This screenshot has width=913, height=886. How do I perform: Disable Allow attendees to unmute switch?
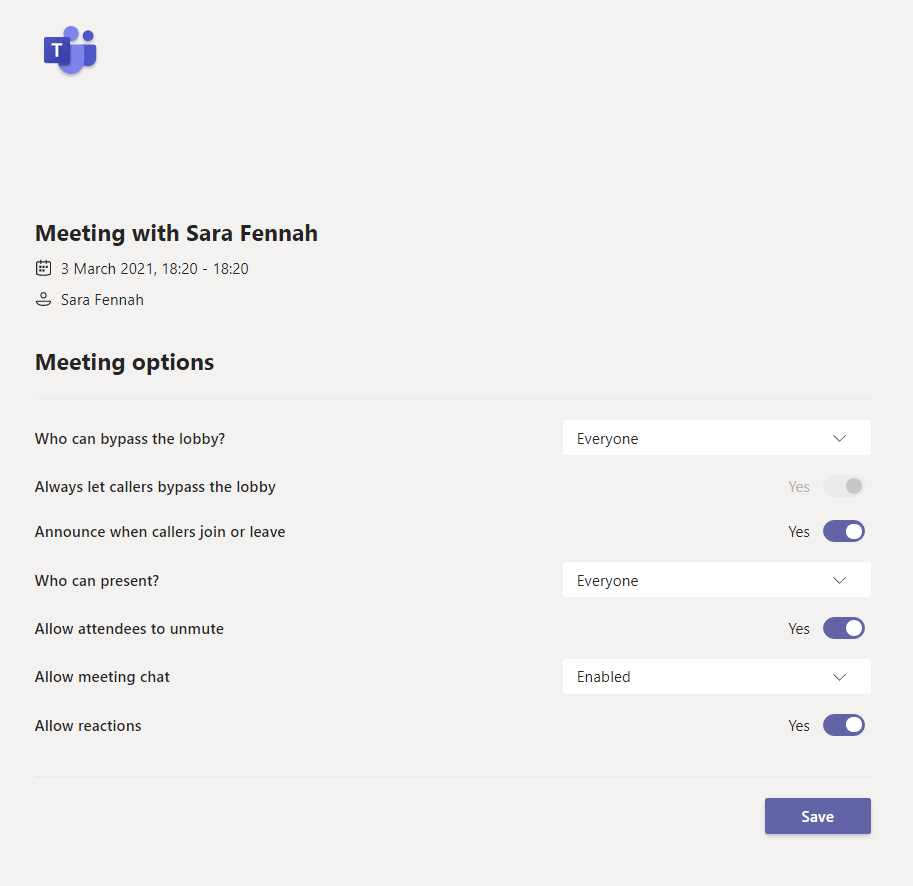[843, 628]
